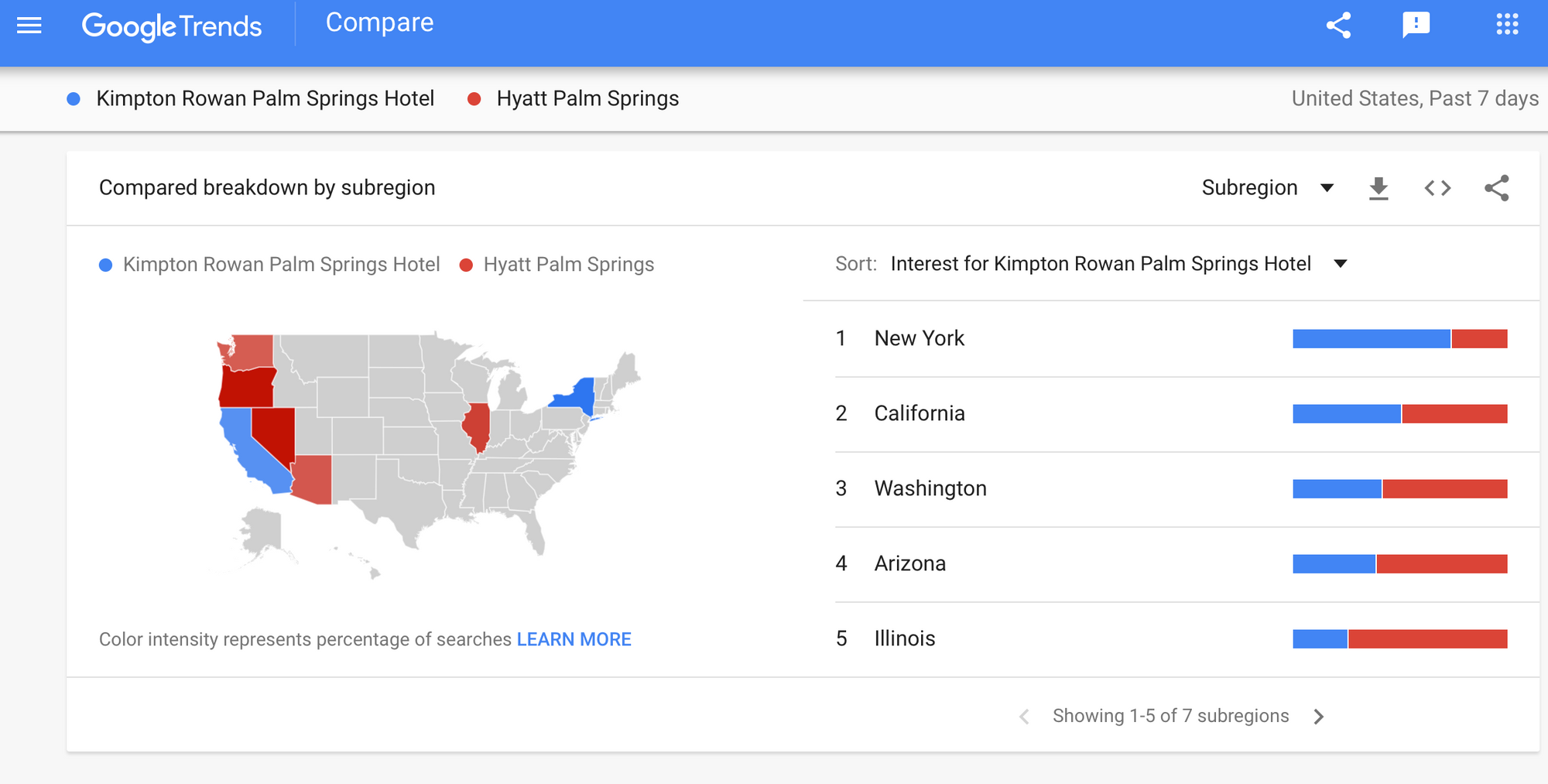The width and height of the screenshot is (1548, 784).
Task: Click the Google Trends logo
Action: click(172, 26)
